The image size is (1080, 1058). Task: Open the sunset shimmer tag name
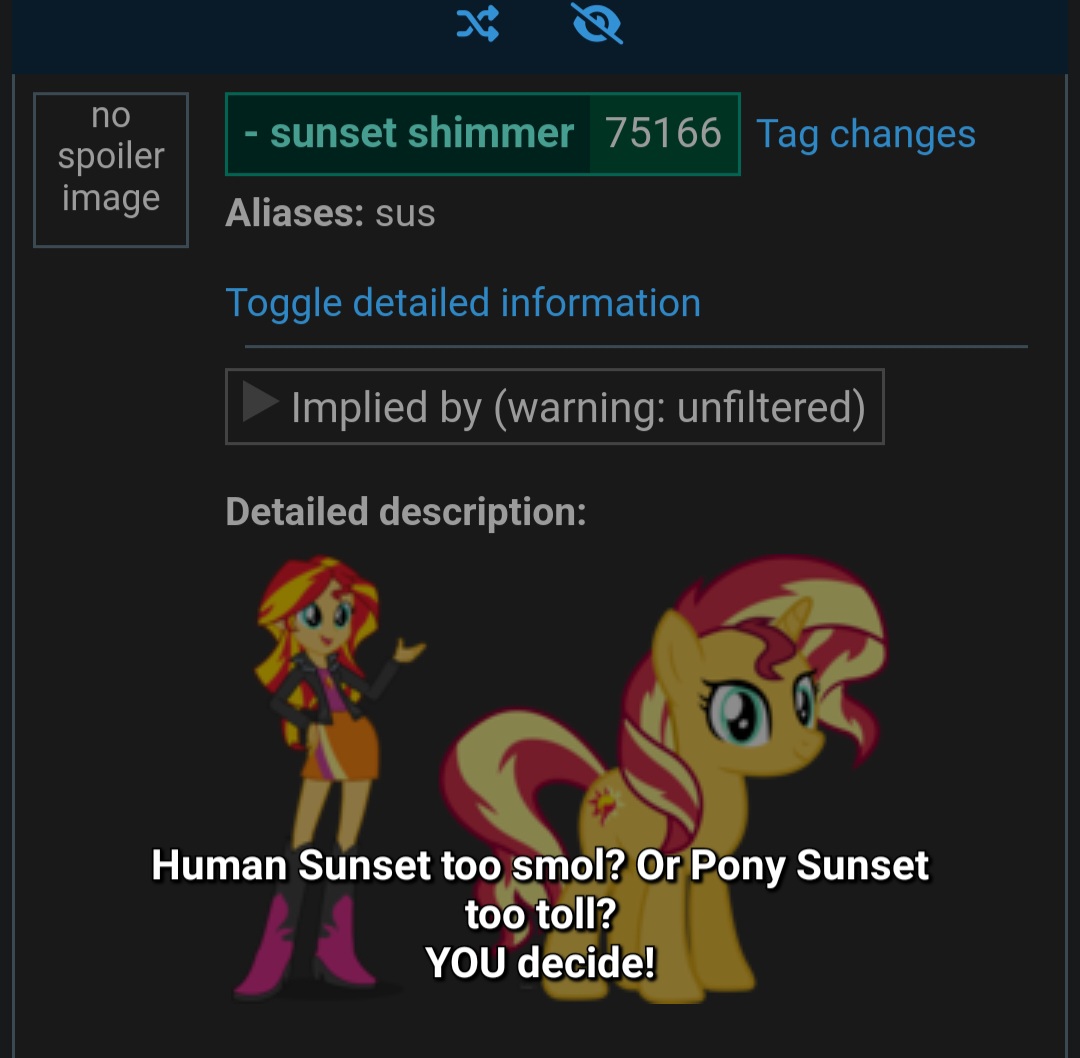coord(422,133)
